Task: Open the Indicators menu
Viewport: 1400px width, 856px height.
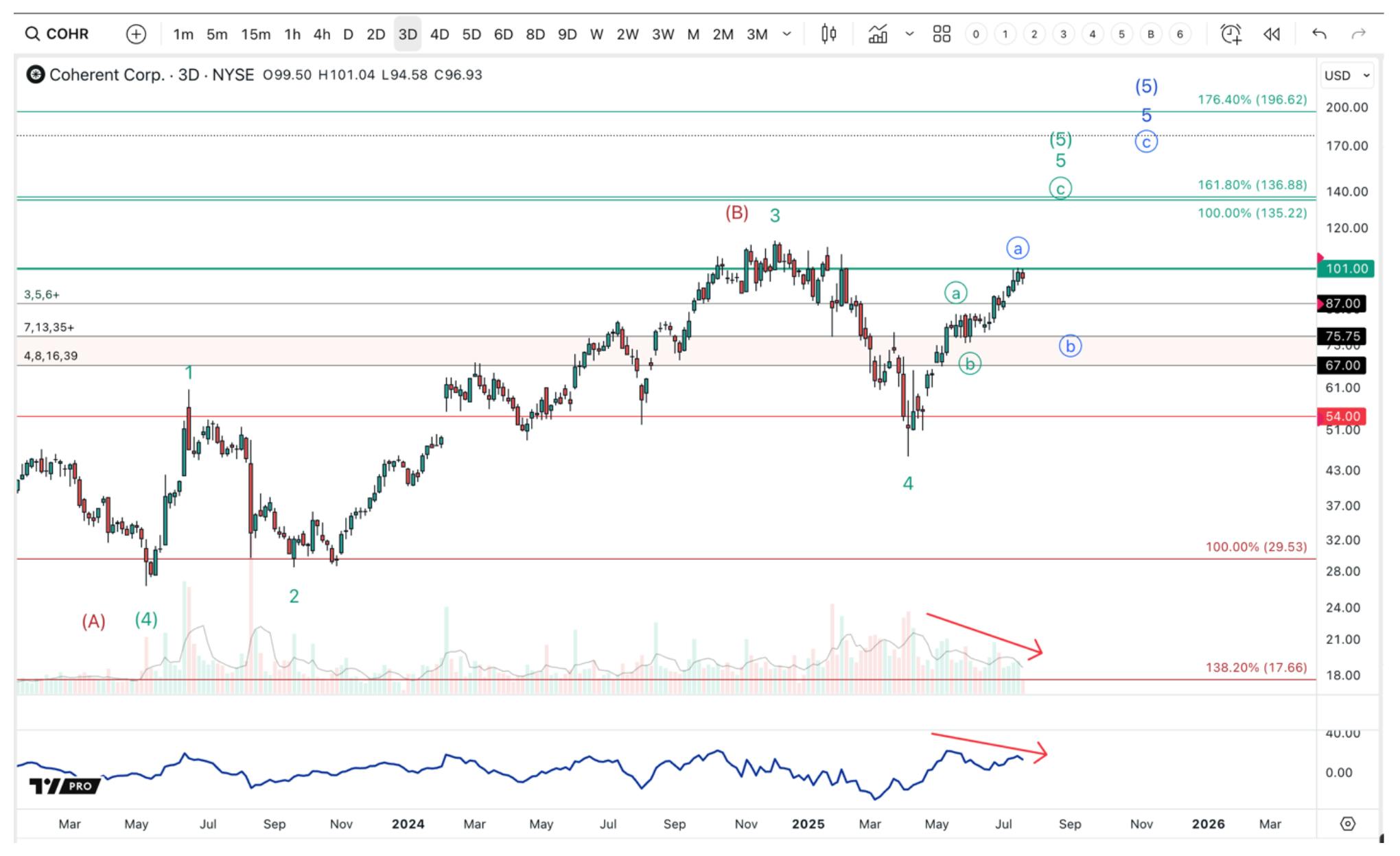Action: click(x=878, y=34)
